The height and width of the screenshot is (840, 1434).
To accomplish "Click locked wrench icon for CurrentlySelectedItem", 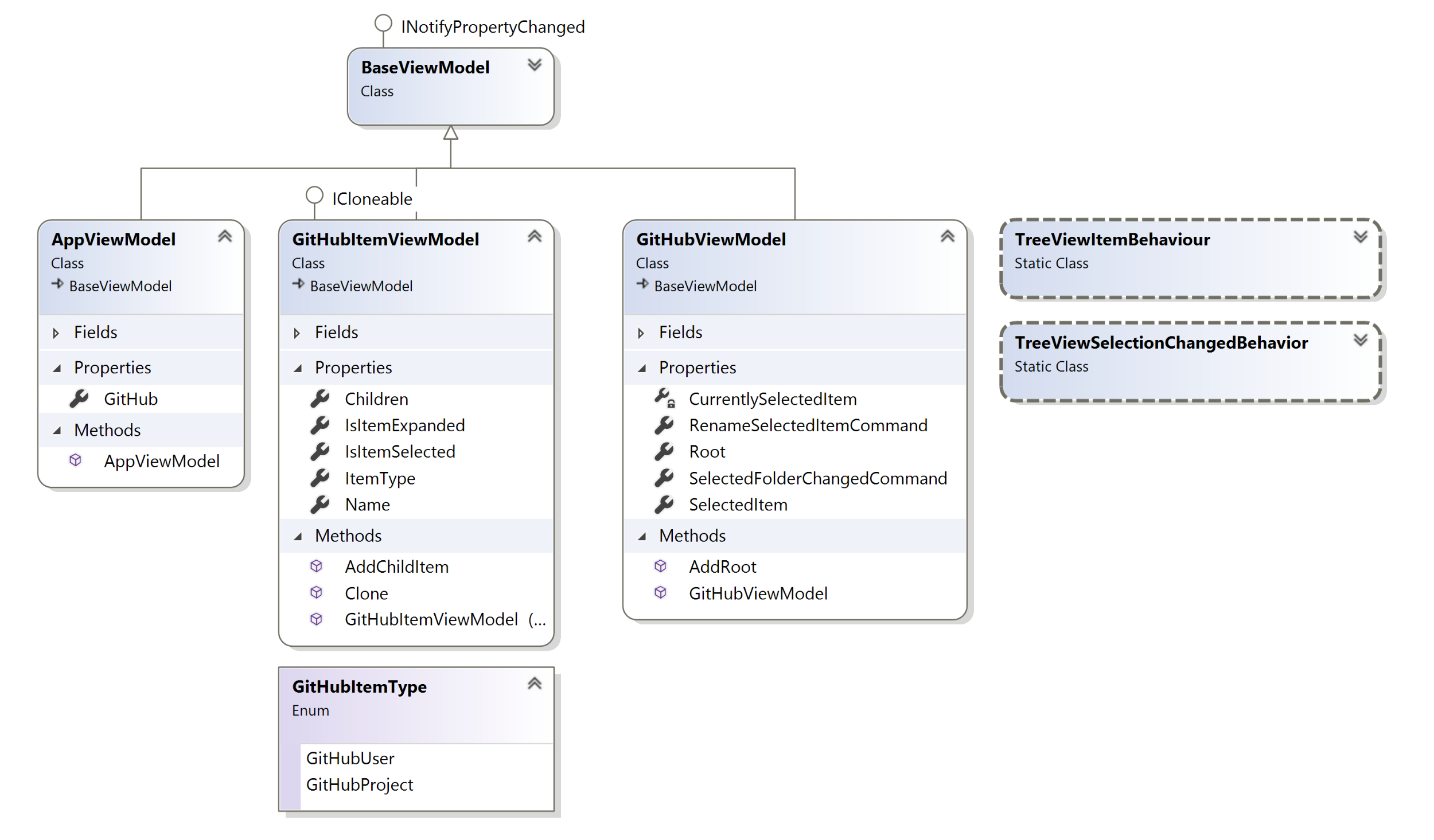I will [x=665, y=398].
